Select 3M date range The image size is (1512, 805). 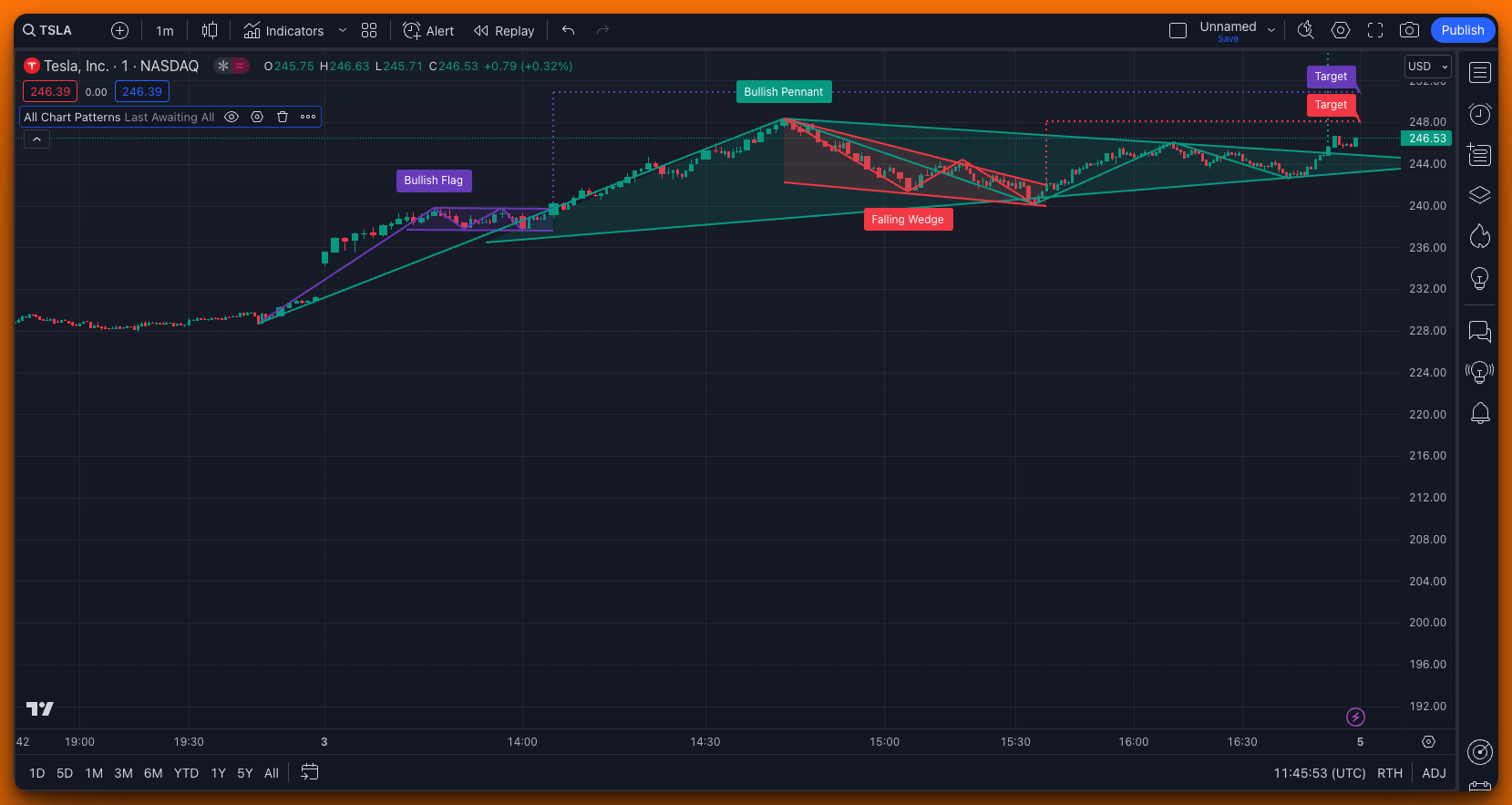click(x=123, y=773)
